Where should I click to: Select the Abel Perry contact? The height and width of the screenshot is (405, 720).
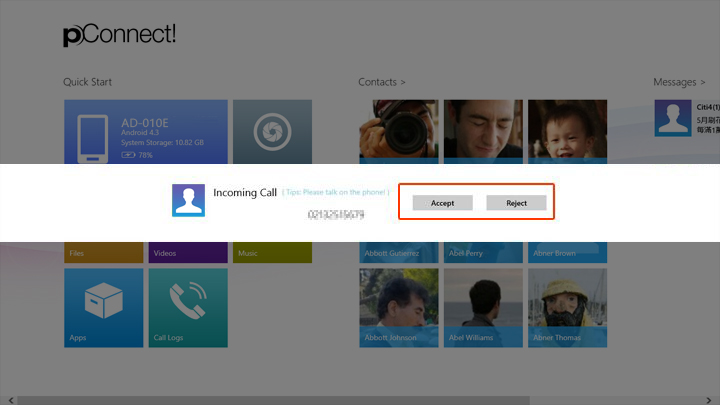point(483,252)
